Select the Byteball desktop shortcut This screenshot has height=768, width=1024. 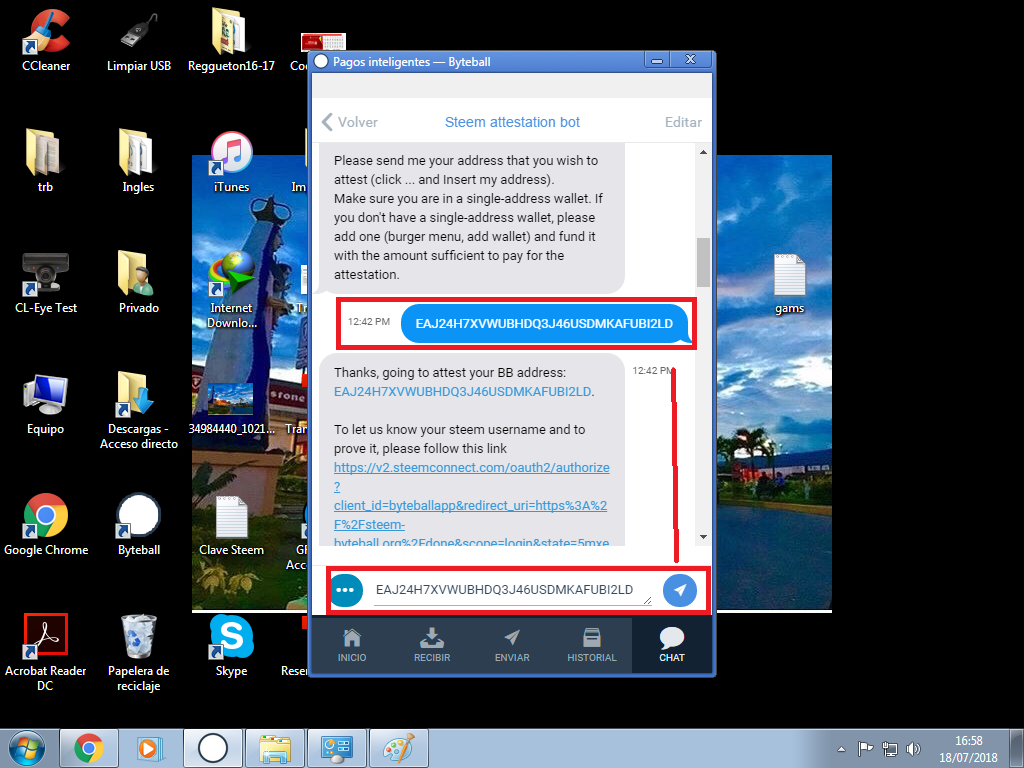138,524
